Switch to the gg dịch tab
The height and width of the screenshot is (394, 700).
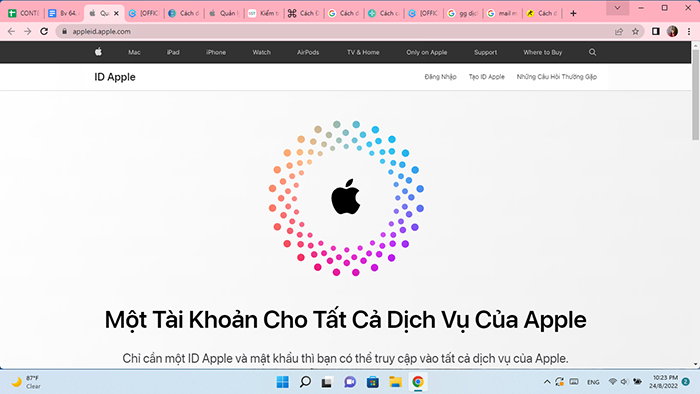463,13
